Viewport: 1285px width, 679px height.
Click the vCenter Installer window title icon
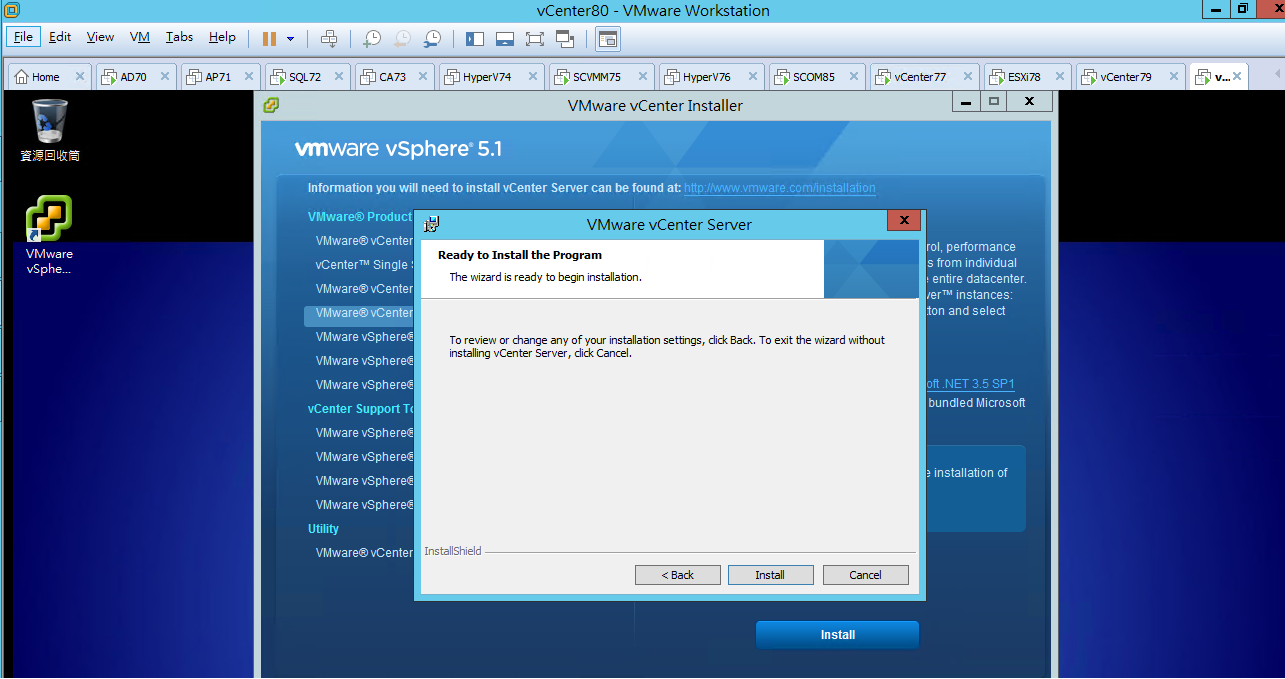(271, 105)
